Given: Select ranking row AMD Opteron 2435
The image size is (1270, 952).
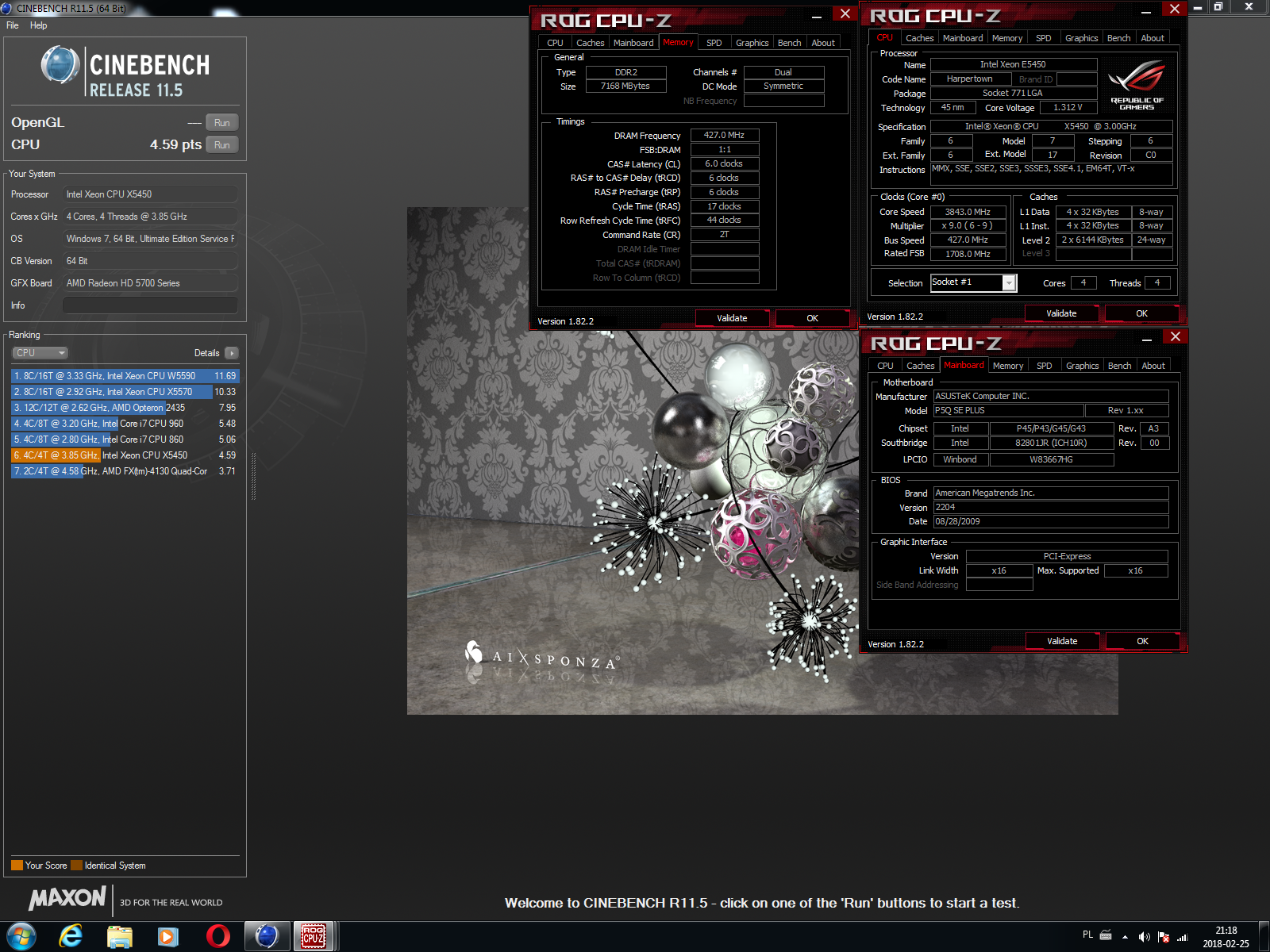Looking at the screenshot, I should pyautogui.click(x=125, y=408).
